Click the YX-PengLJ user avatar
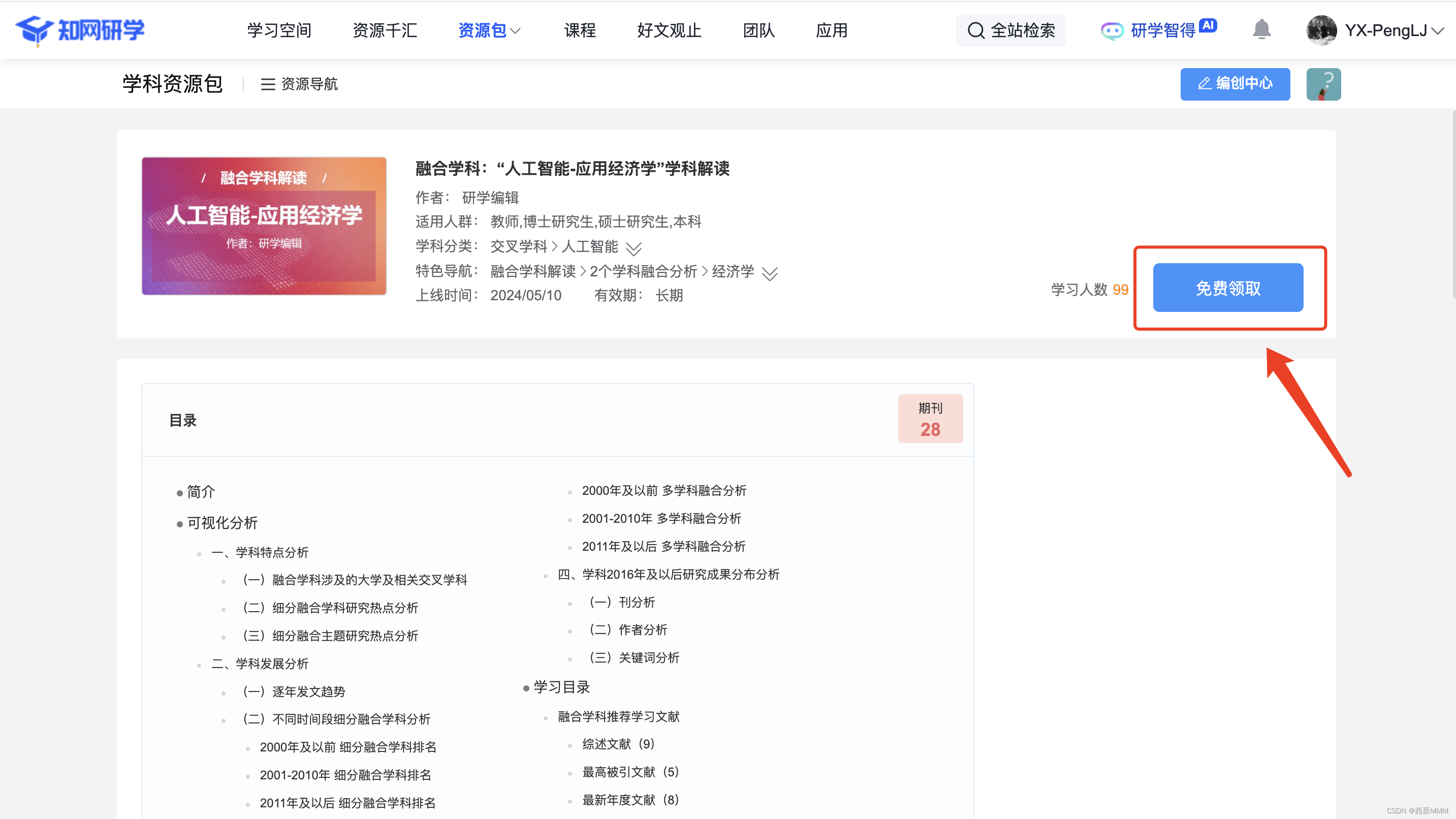1456x819 pixels. pyautogui.click(x=1321, y=30)
